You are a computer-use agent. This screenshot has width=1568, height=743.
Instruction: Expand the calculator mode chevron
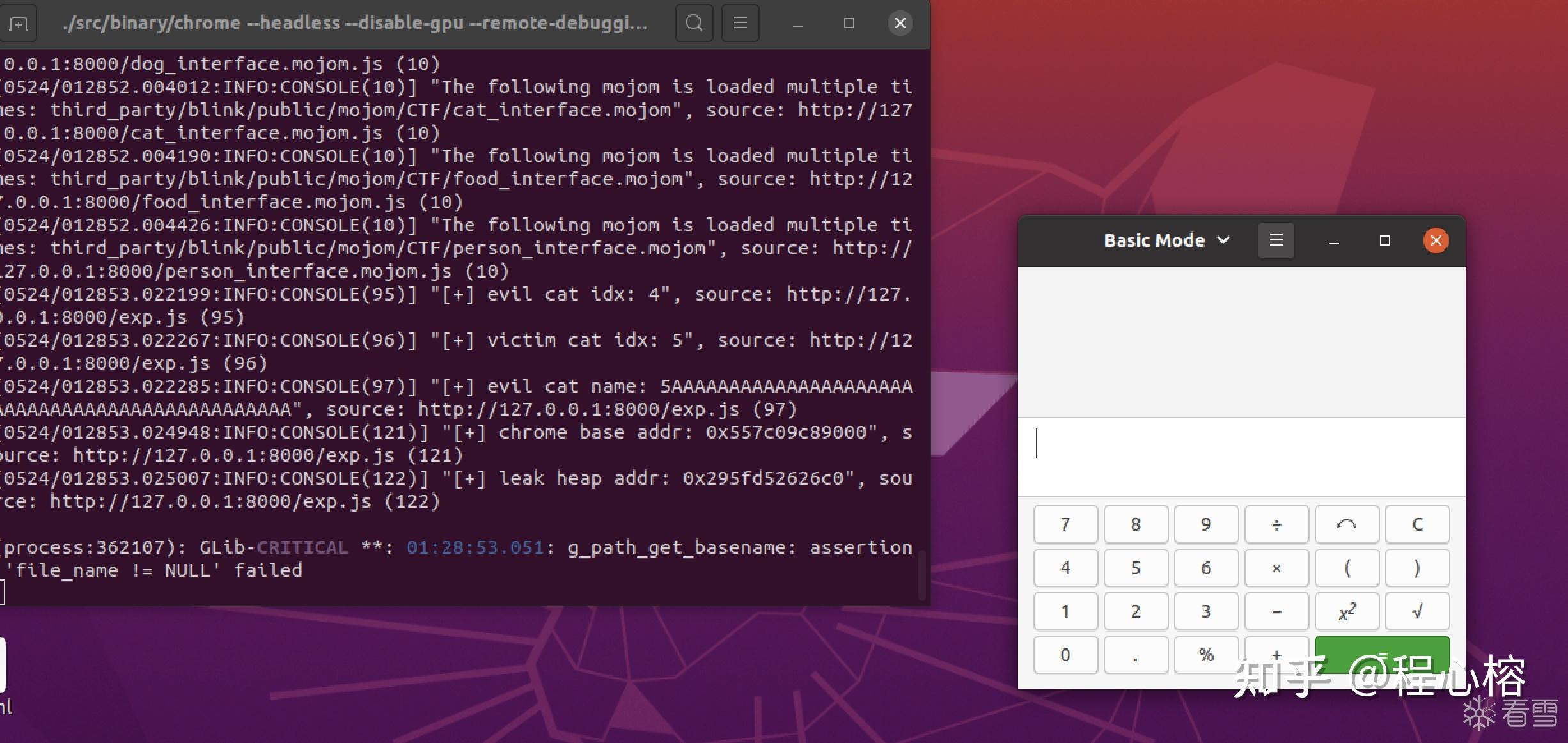point(1224,240)
